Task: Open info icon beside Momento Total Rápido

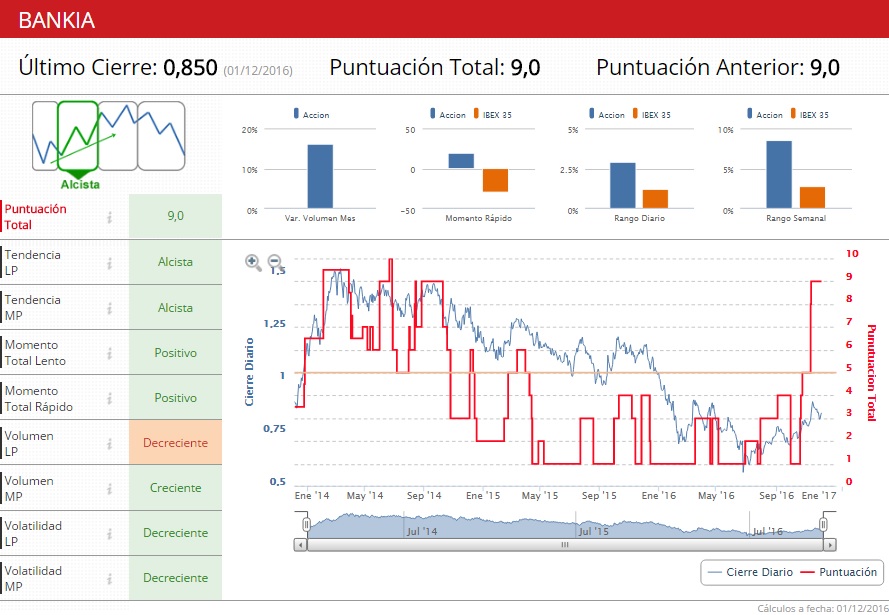Action: tap(109, 398)
